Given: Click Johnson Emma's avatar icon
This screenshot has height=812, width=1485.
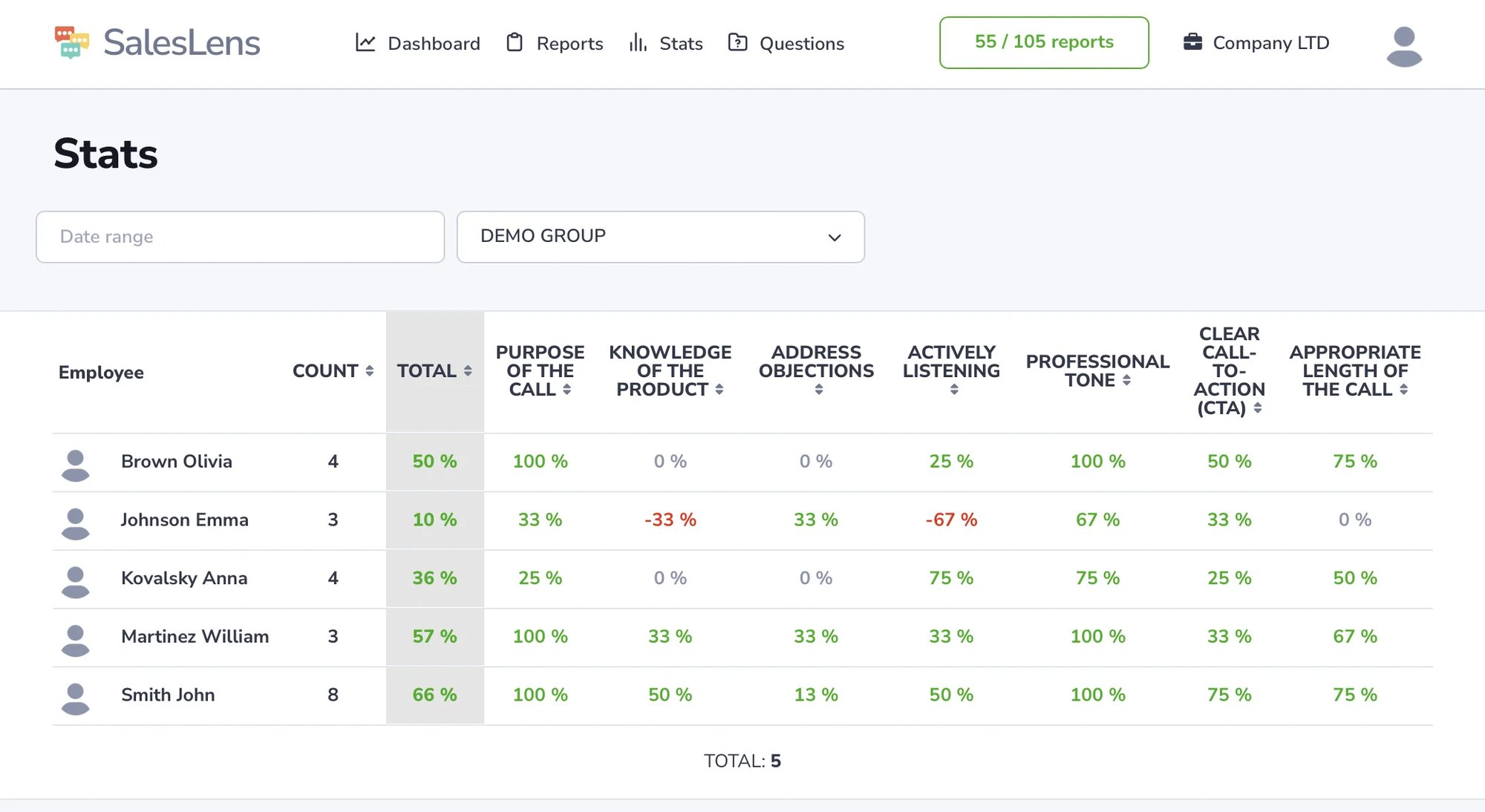Looking at the screenshot, I should [x=75, y=523].
